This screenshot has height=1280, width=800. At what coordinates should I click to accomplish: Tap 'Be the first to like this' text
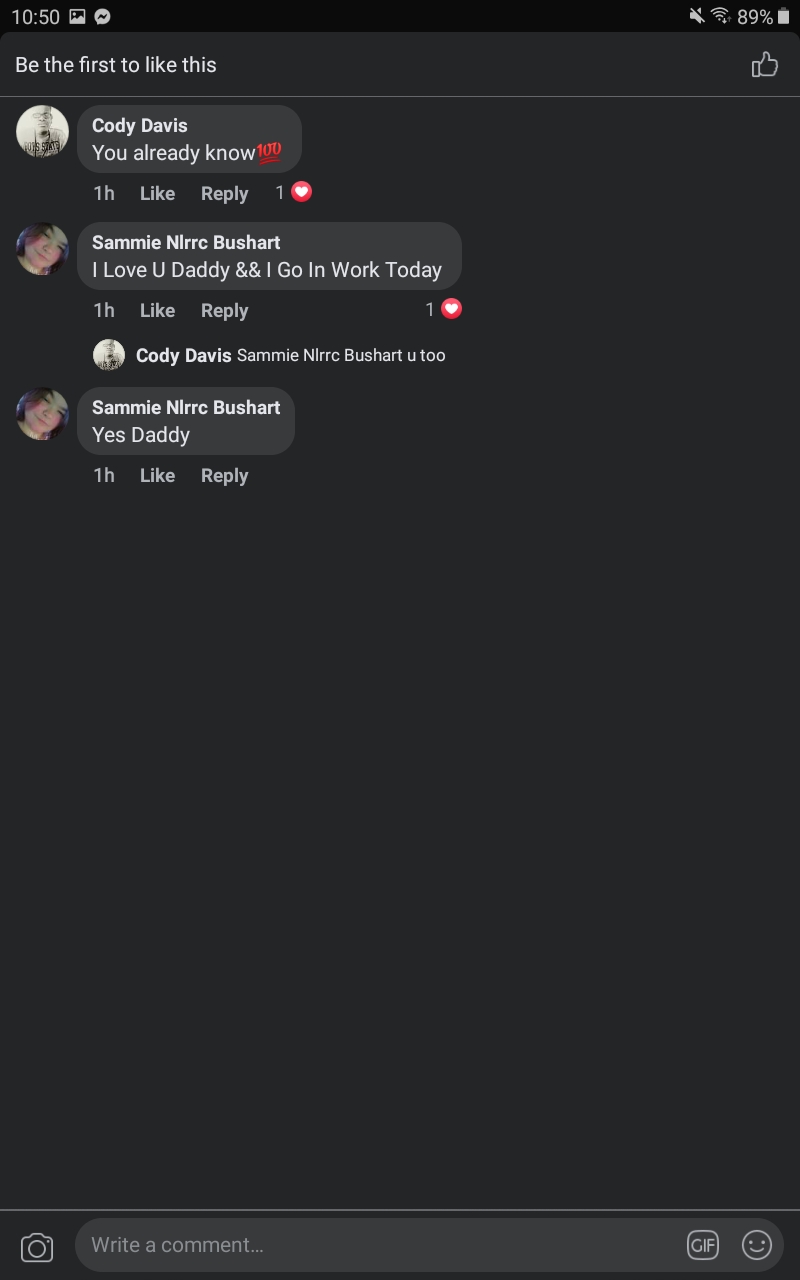point(116,65)
